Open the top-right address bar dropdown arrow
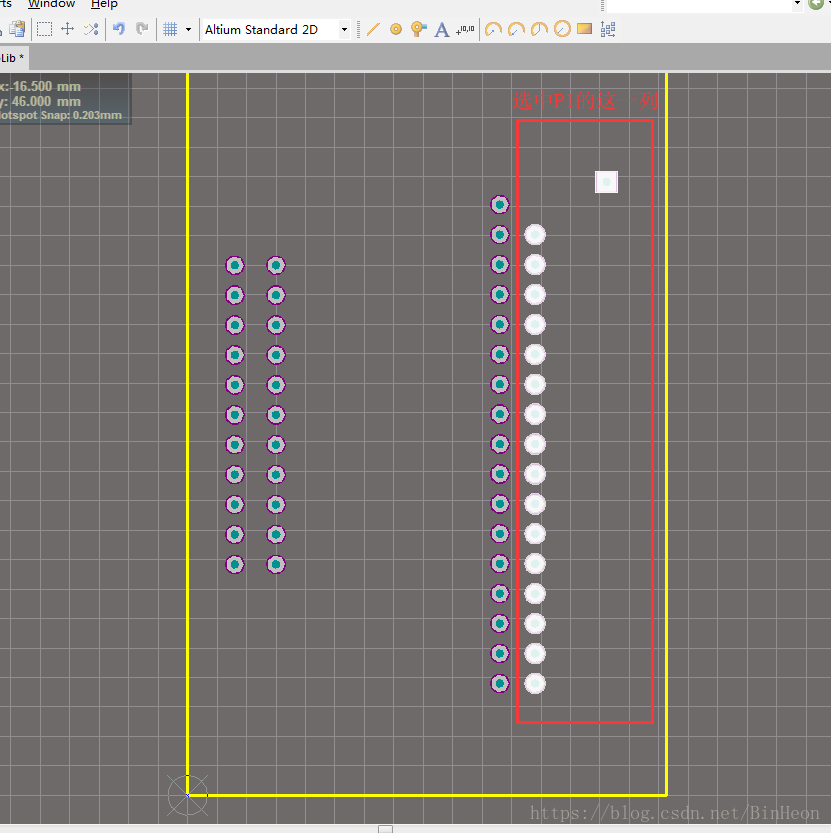 click(x=797, y=4)
